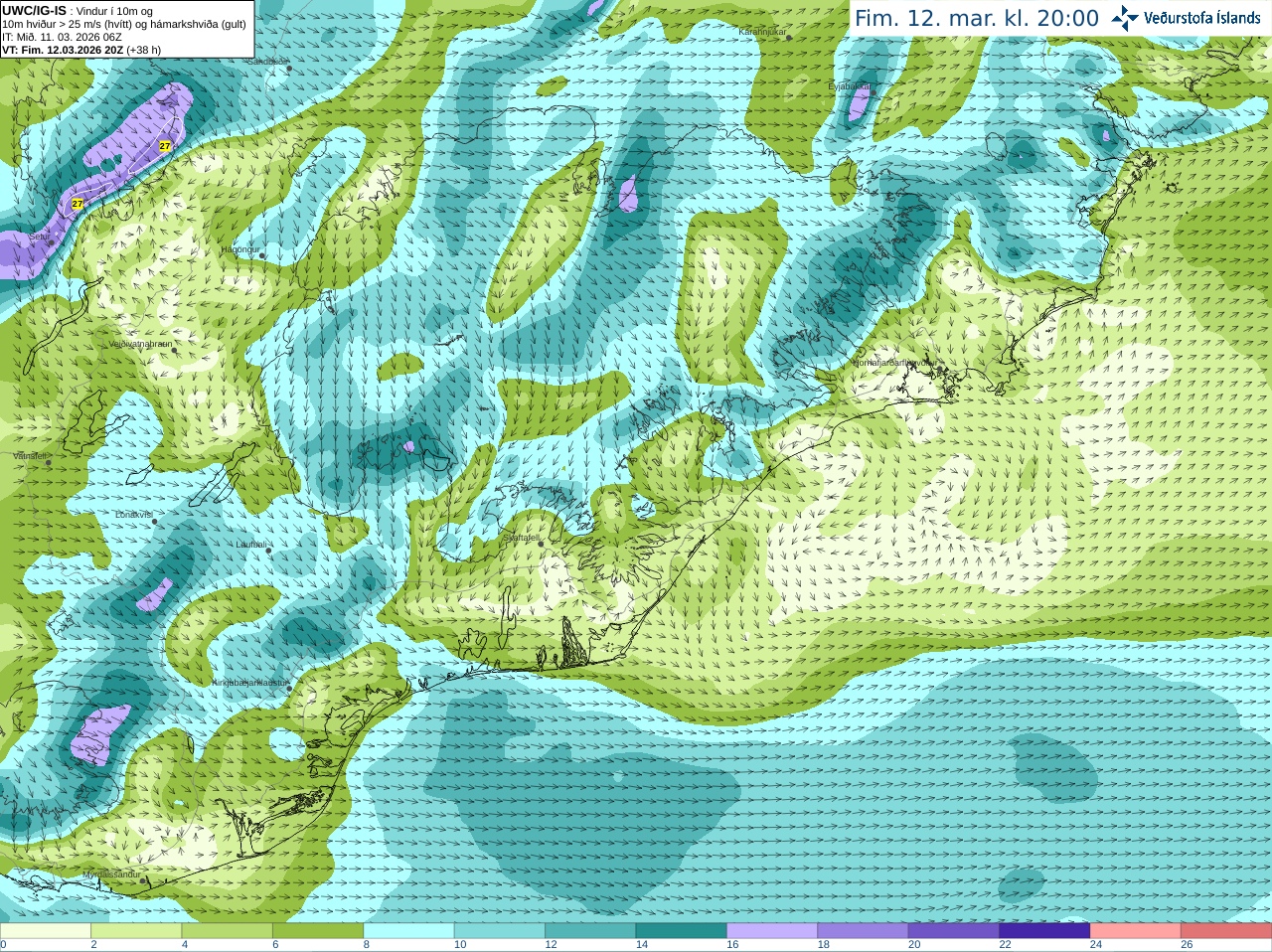The image size is (1272, 952).
Task: Click the 8–10 m/s light cyan legend swatch
Action: (408, 930)
